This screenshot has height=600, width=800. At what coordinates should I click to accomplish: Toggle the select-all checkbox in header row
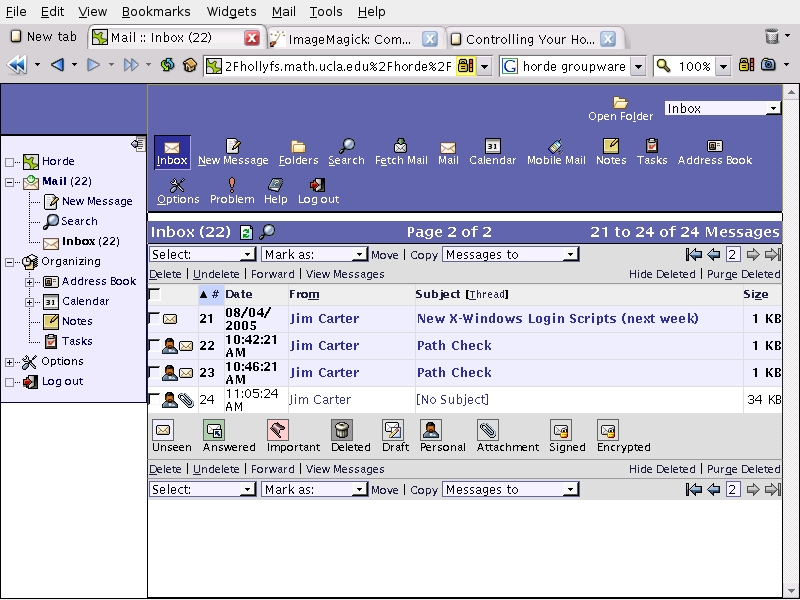(154, 295)
